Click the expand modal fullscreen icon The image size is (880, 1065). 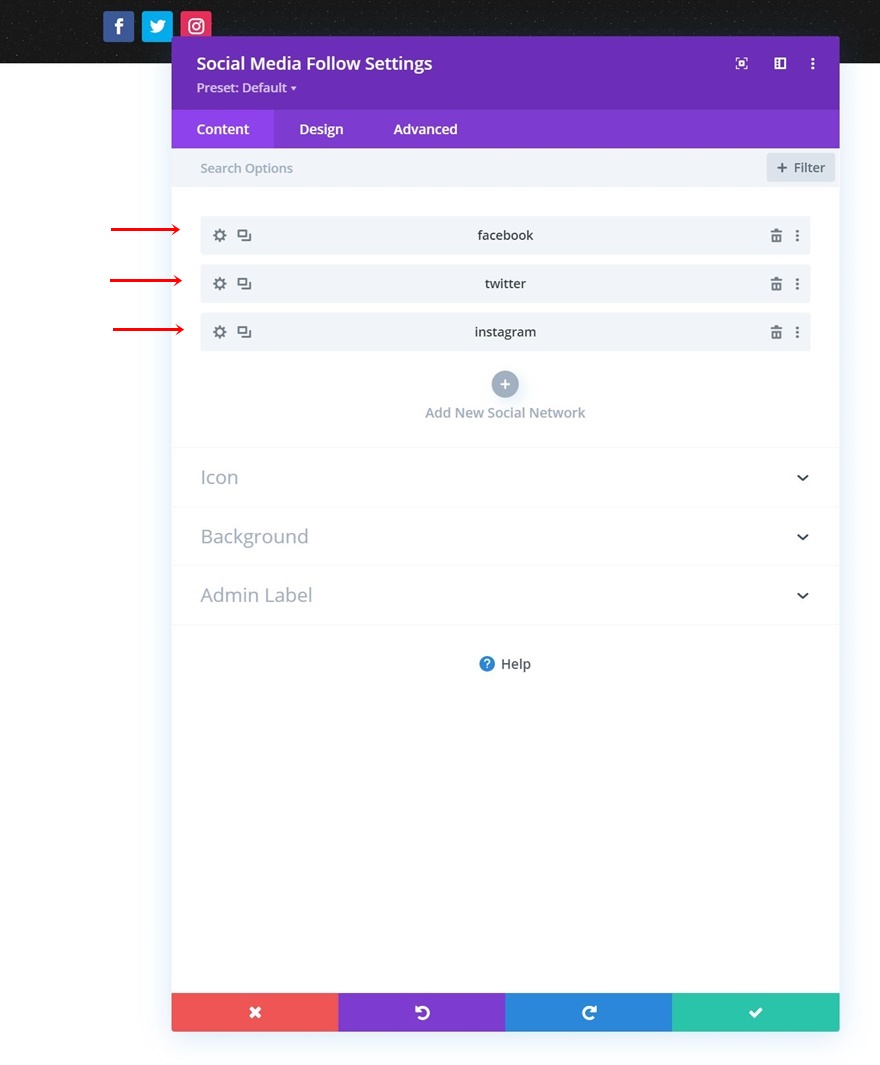(x=741, y=63)
